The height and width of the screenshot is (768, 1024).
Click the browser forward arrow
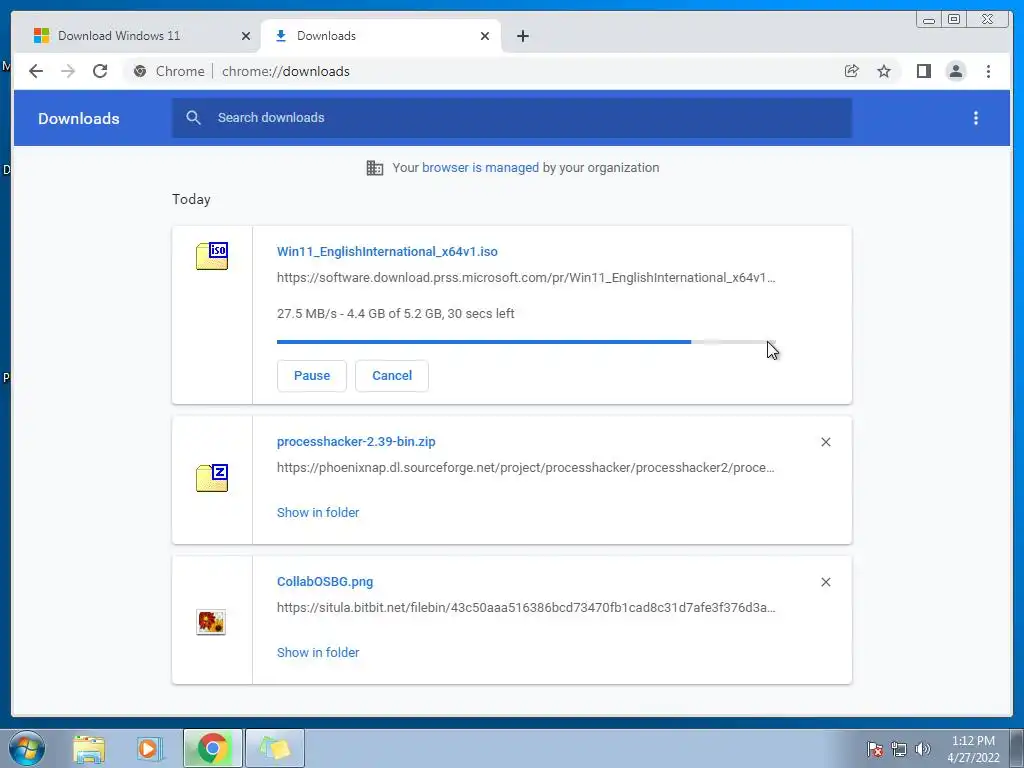coord(68,71)
